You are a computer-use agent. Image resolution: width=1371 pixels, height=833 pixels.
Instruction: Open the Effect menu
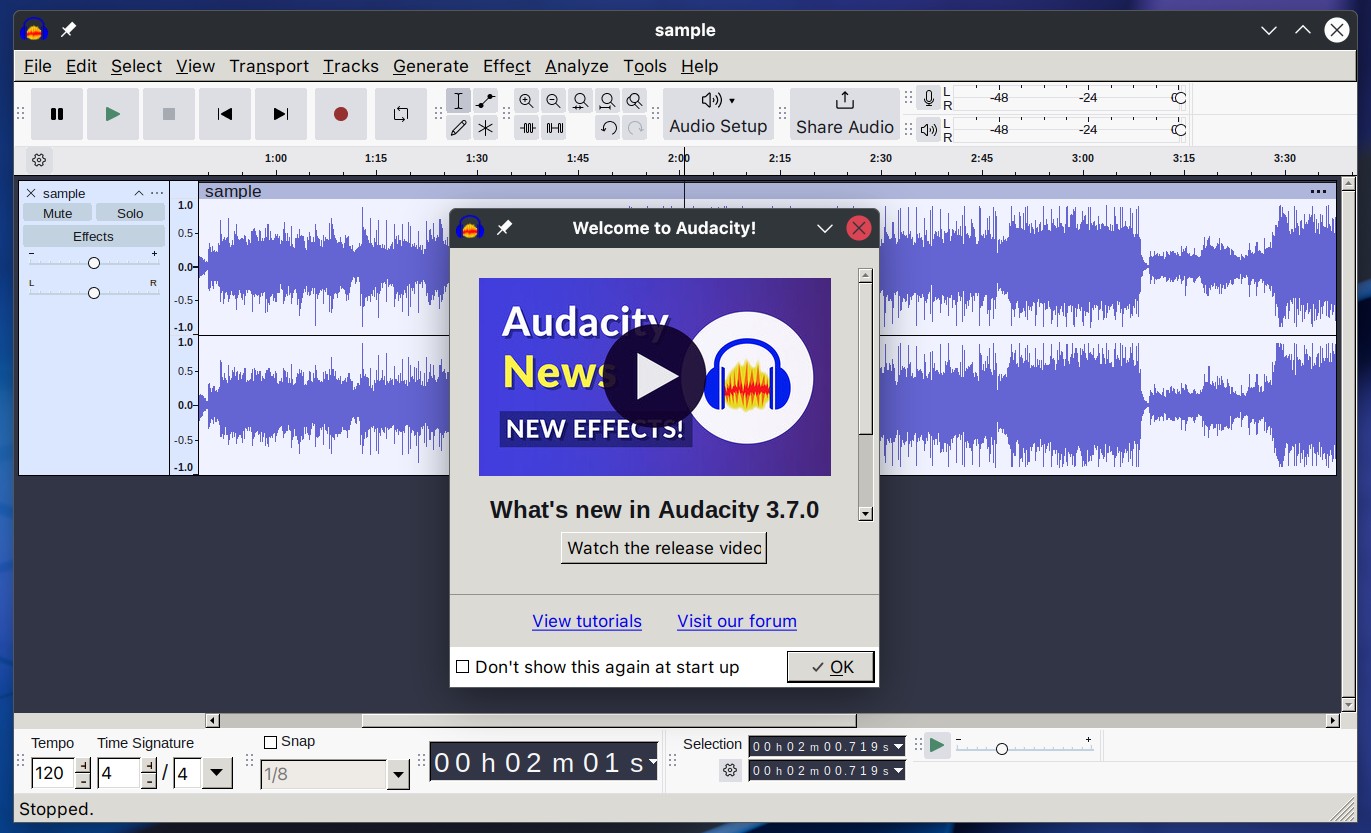[507, 66]
